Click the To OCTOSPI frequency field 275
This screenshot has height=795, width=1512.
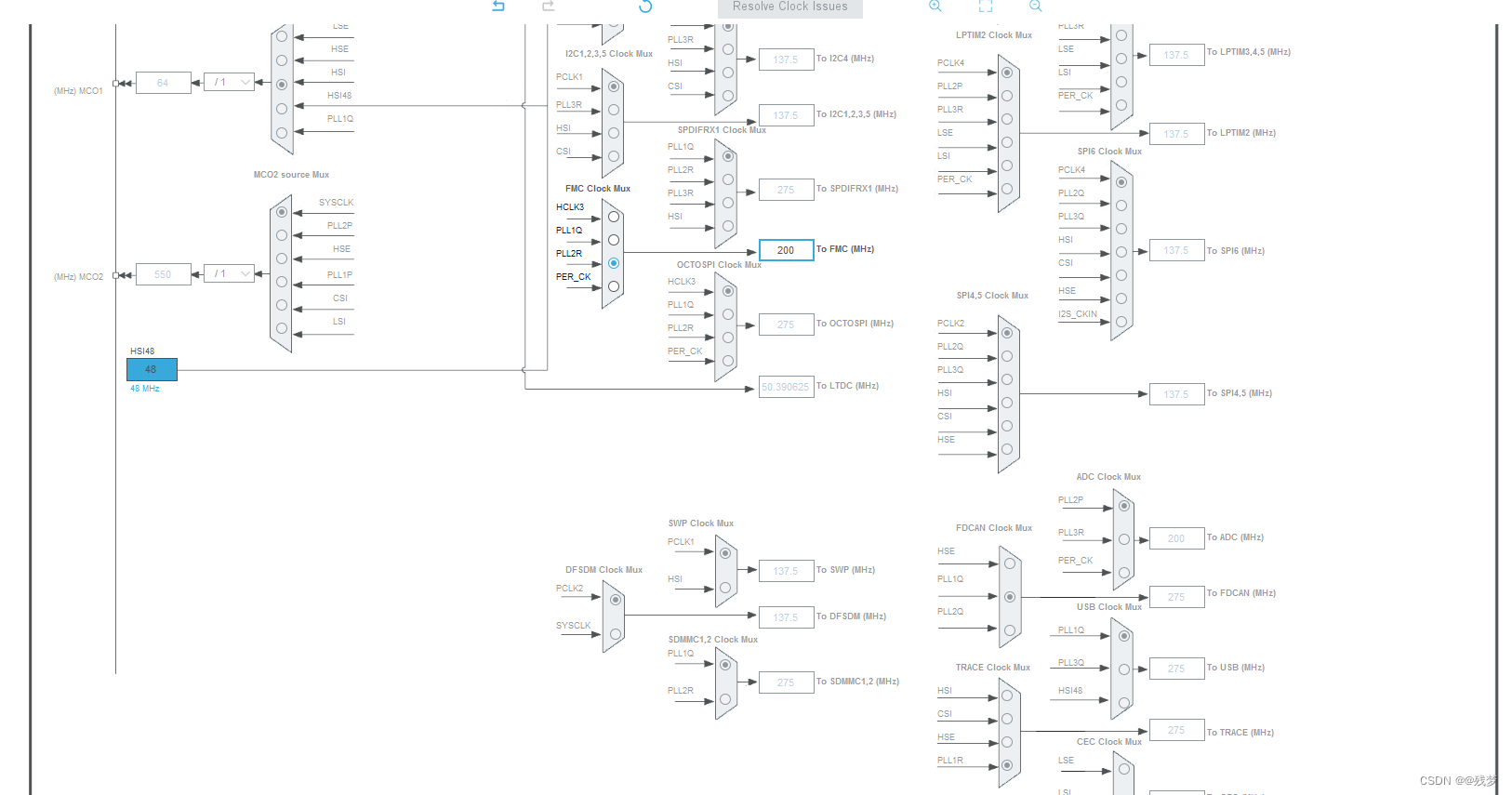pyautogui.click(x=787, y=325)
